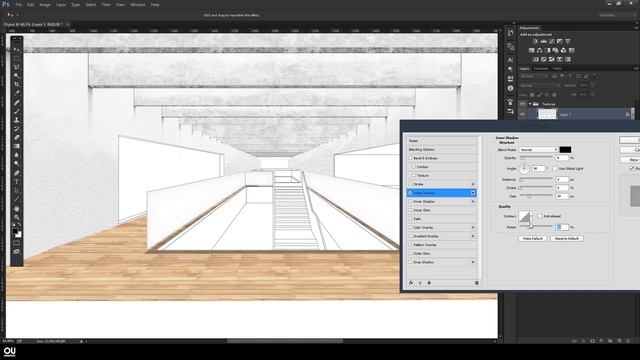This screenshot has width=640, height=360.
Task: Enable the Bevel & Emboss checkbox
Action: pos(410,158)
